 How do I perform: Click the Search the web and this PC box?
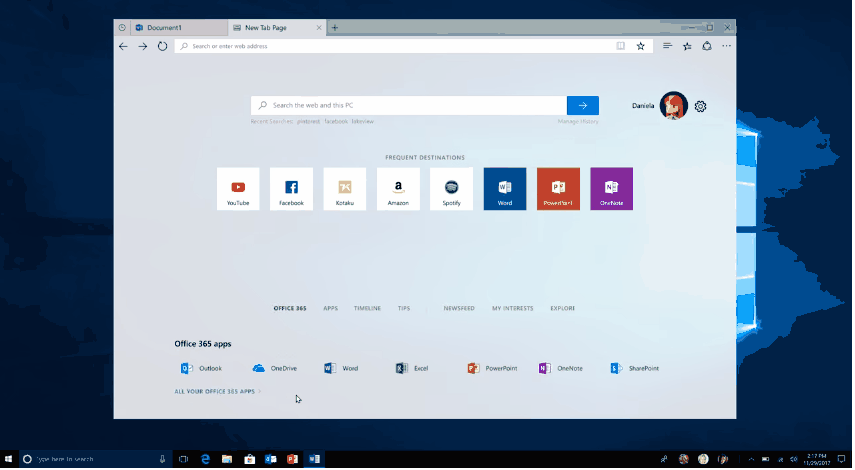(x=409, y=106)
